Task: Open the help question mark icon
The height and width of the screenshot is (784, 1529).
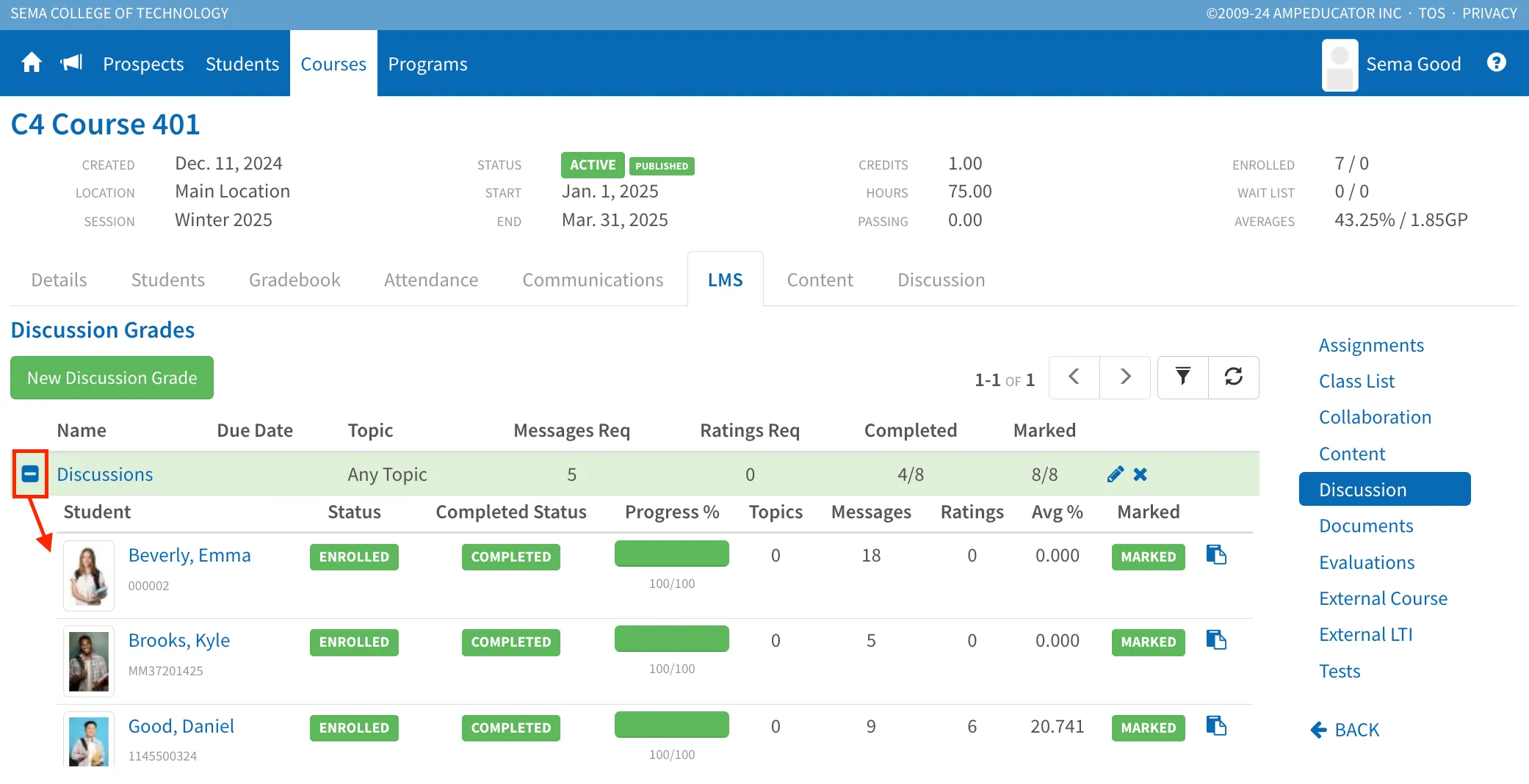Action: point(1496,63)
